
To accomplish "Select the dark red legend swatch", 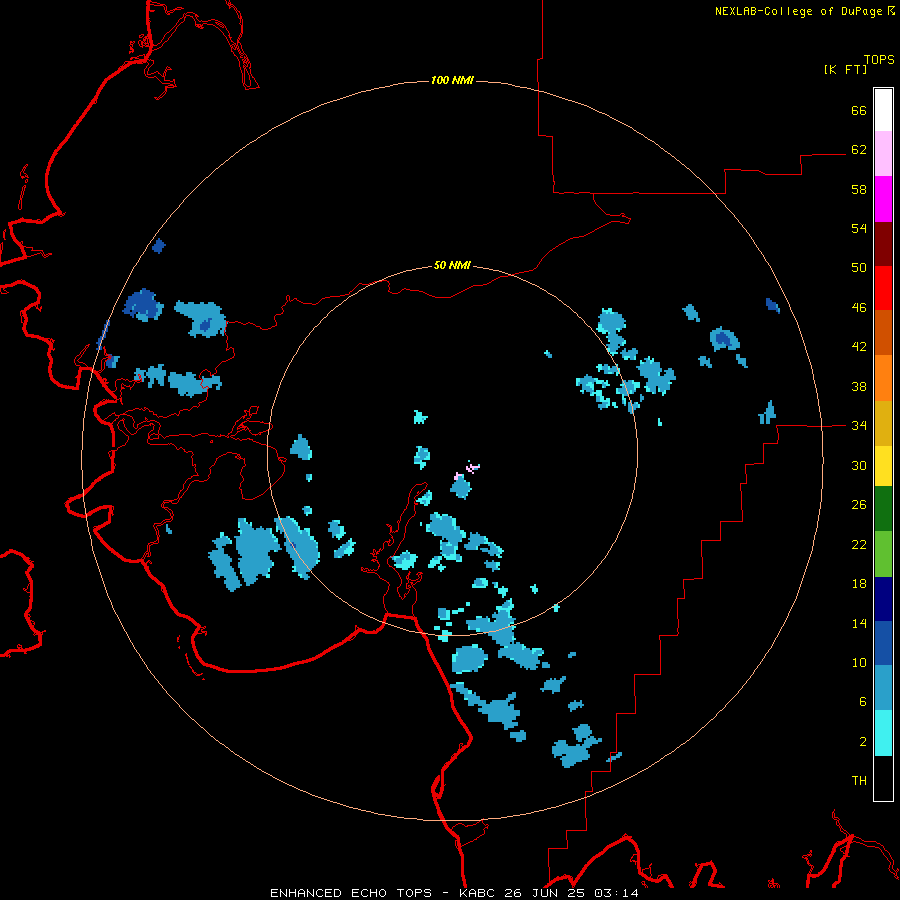I will pyautogui.click(x=883, y=243).
